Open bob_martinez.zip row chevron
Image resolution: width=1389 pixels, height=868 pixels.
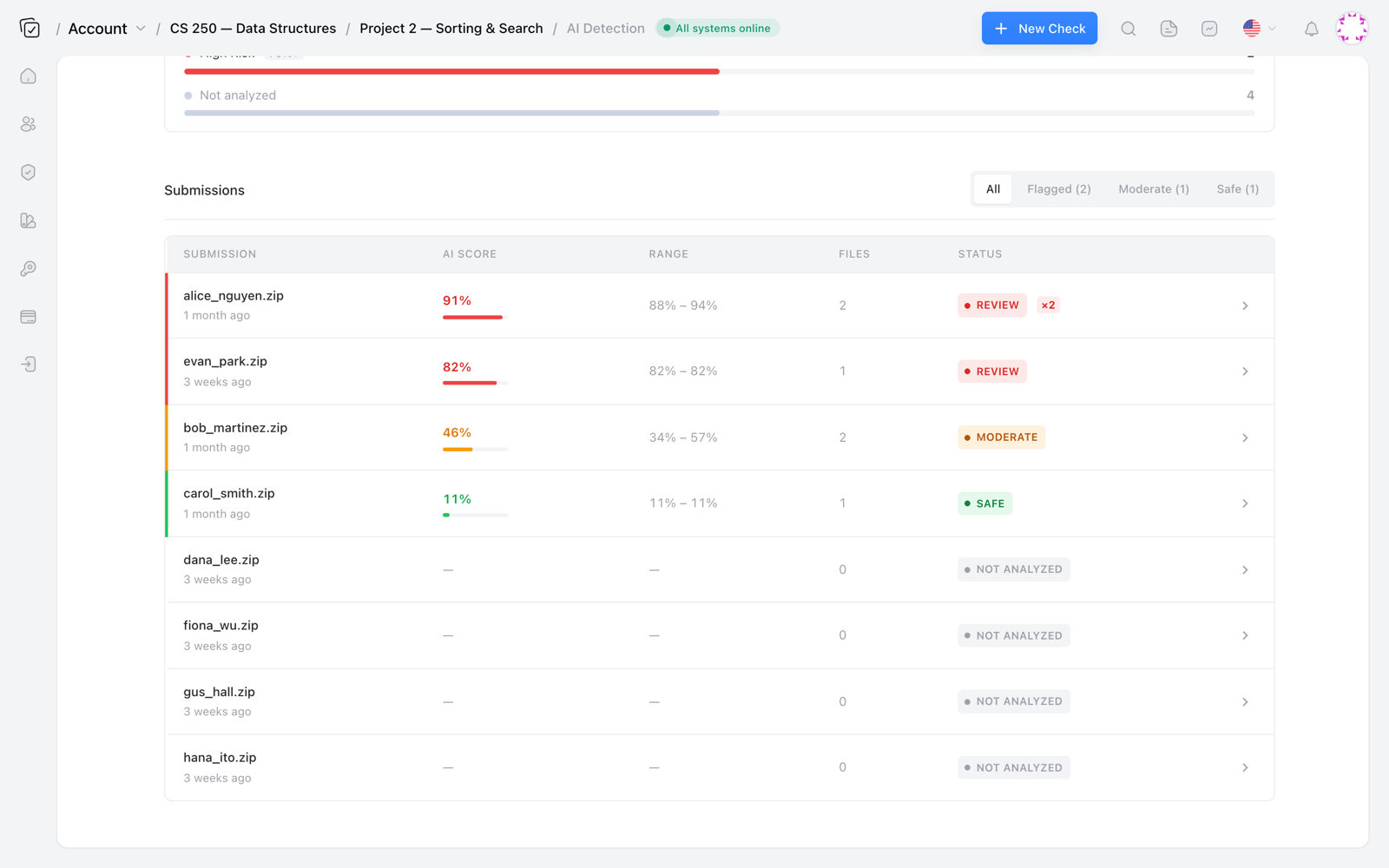(1245, 437)
